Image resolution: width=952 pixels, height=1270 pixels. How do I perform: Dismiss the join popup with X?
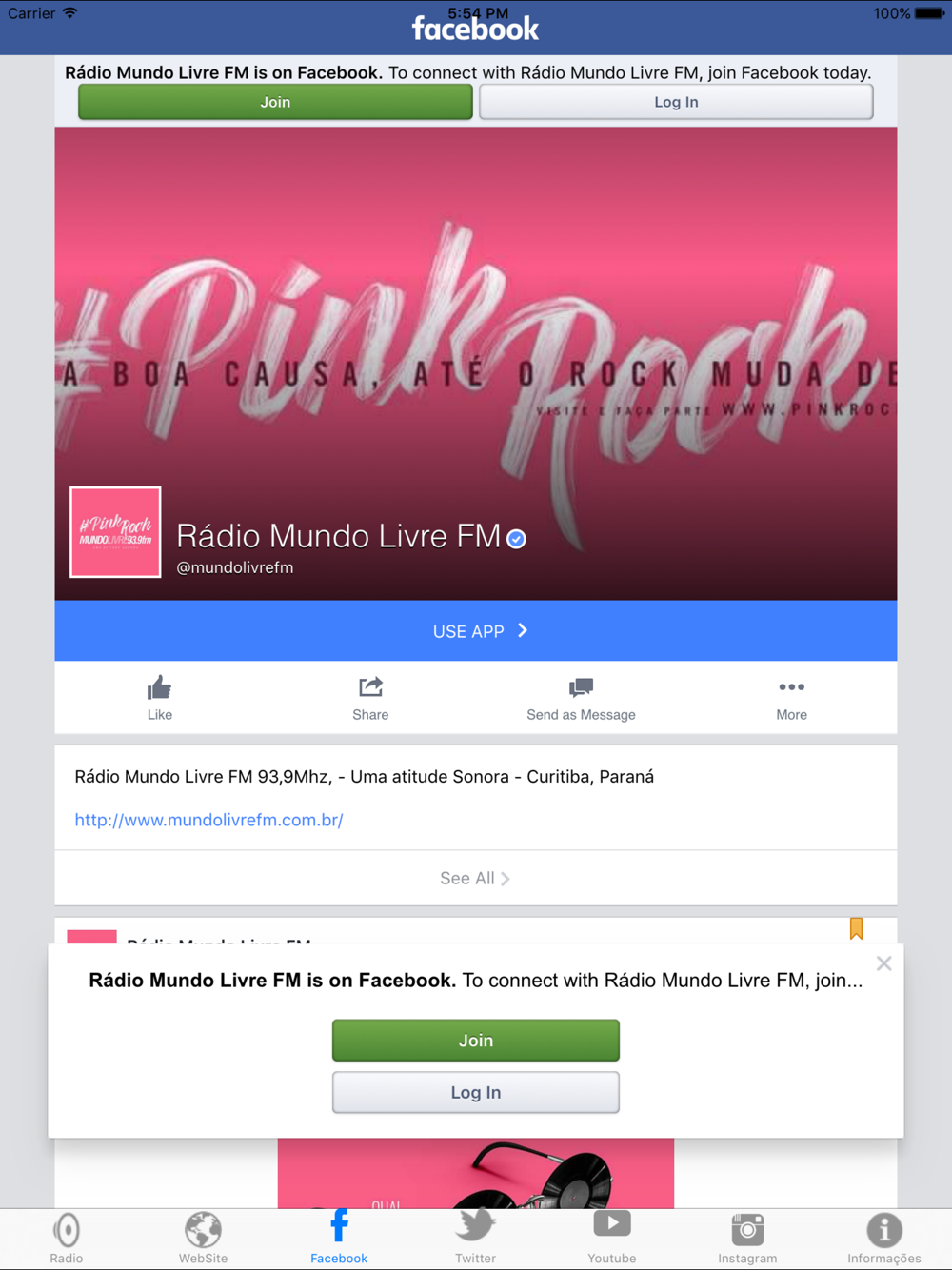point(883,963)
